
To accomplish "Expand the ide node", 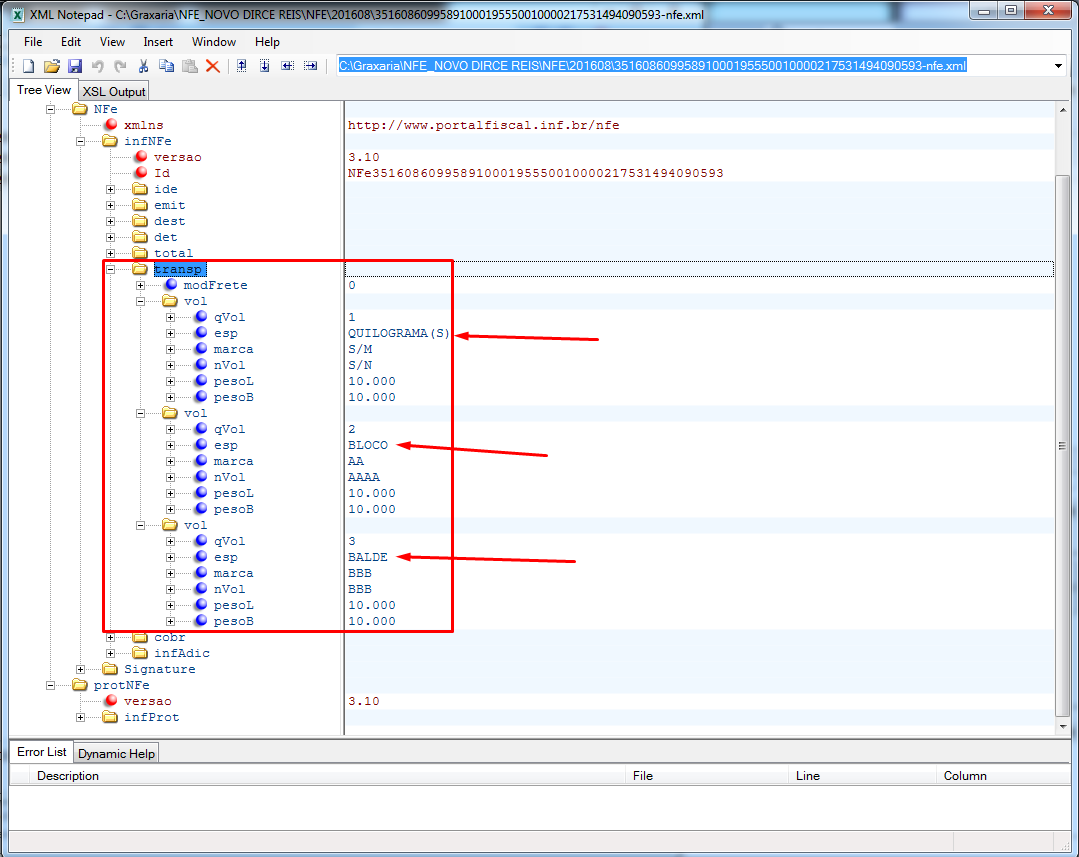I will click(110, 189).
